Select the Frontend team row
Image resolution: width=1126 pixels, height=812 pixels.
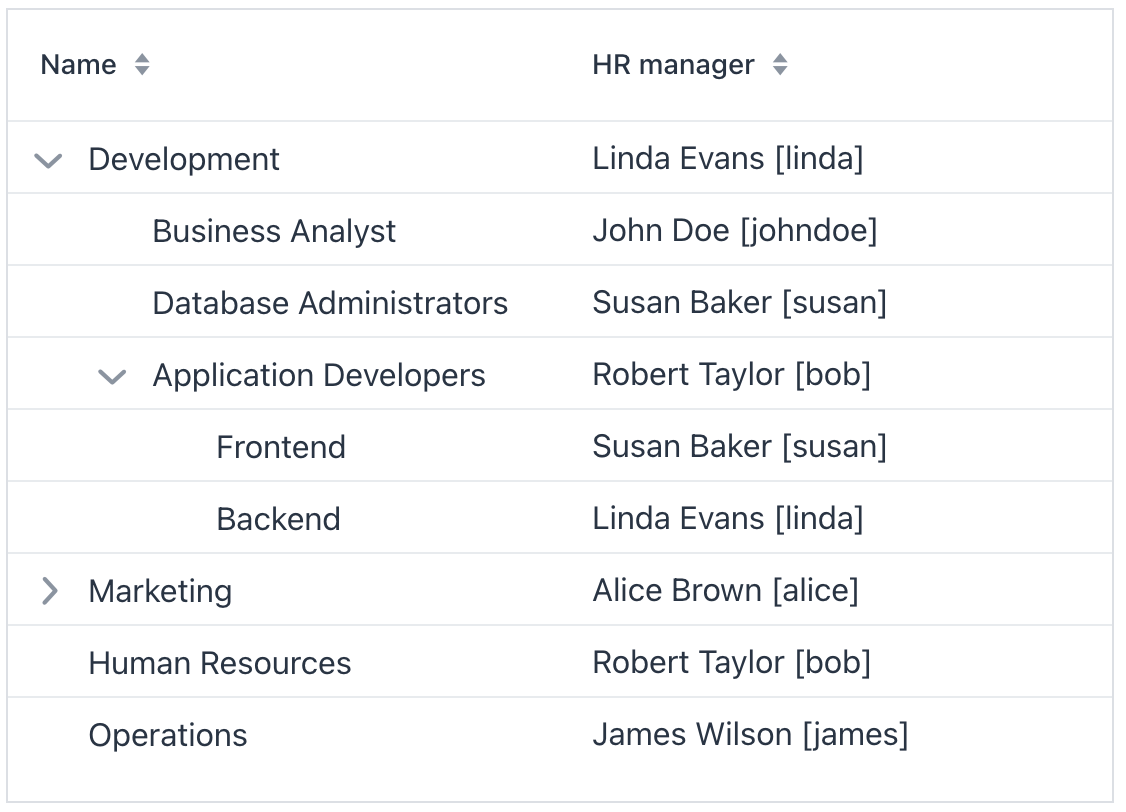pyautogui.click(x=281, y=447)
